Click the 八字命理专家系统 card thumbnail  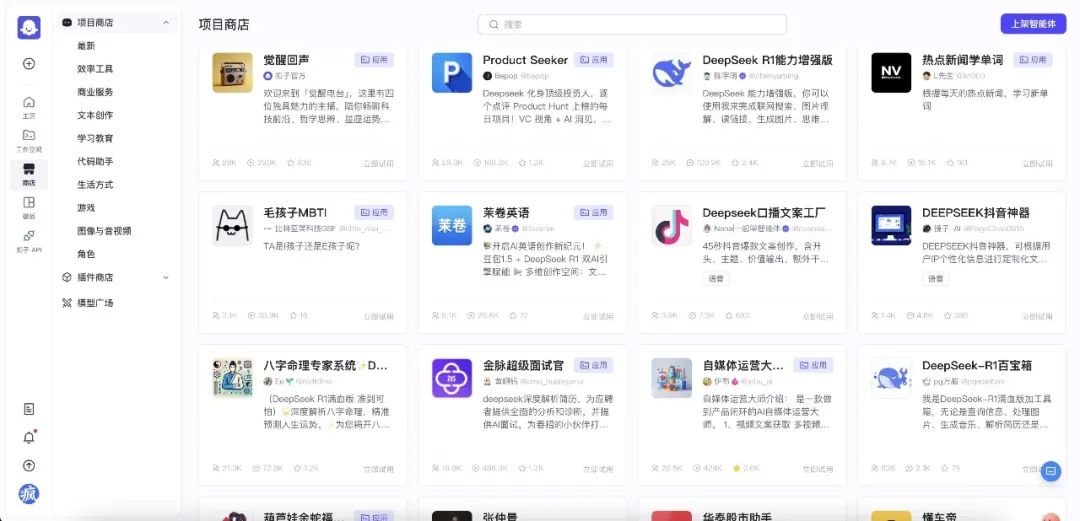(232, 378)
